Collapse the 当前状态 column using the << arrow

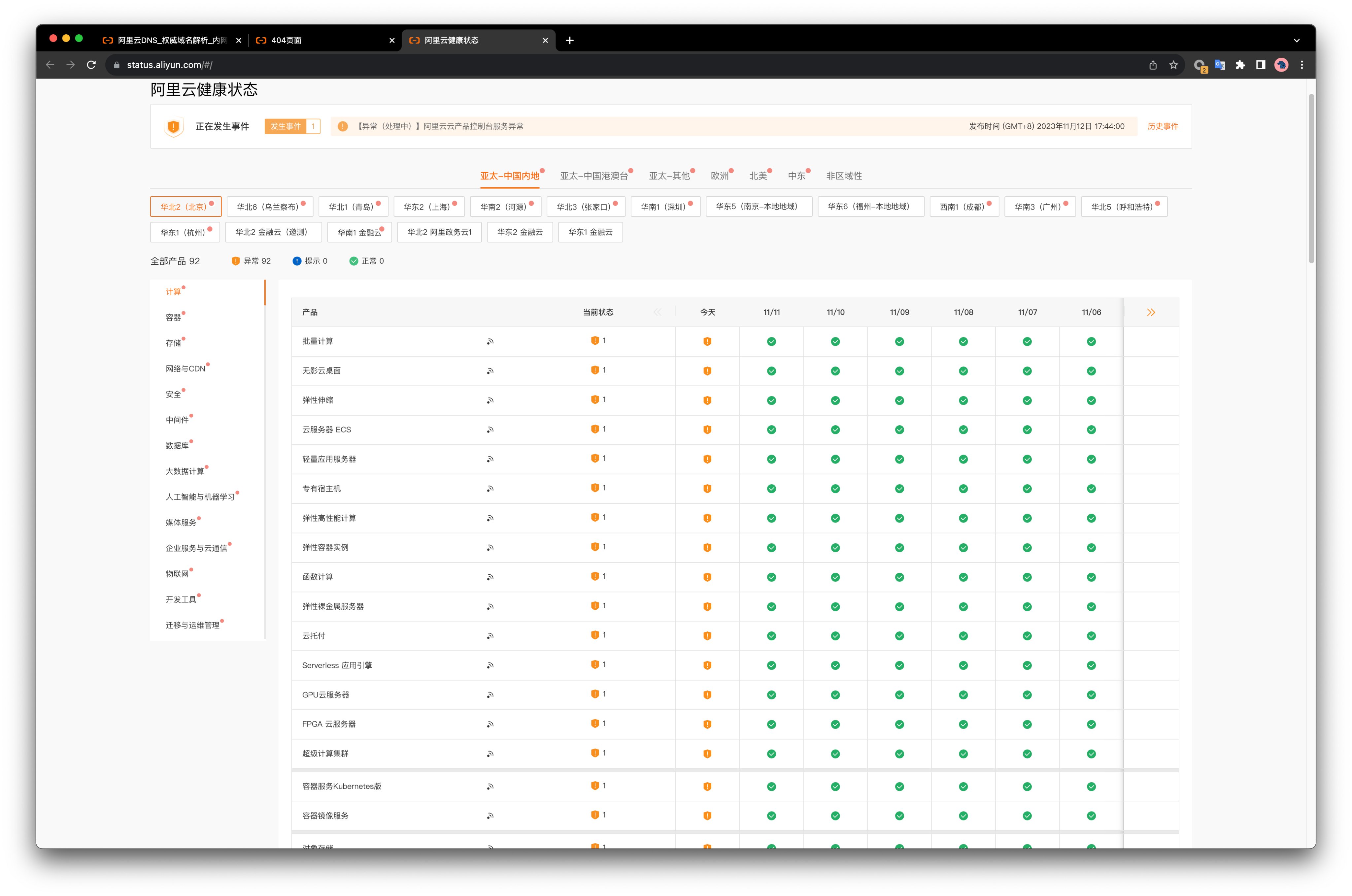(x=658, y=312)
